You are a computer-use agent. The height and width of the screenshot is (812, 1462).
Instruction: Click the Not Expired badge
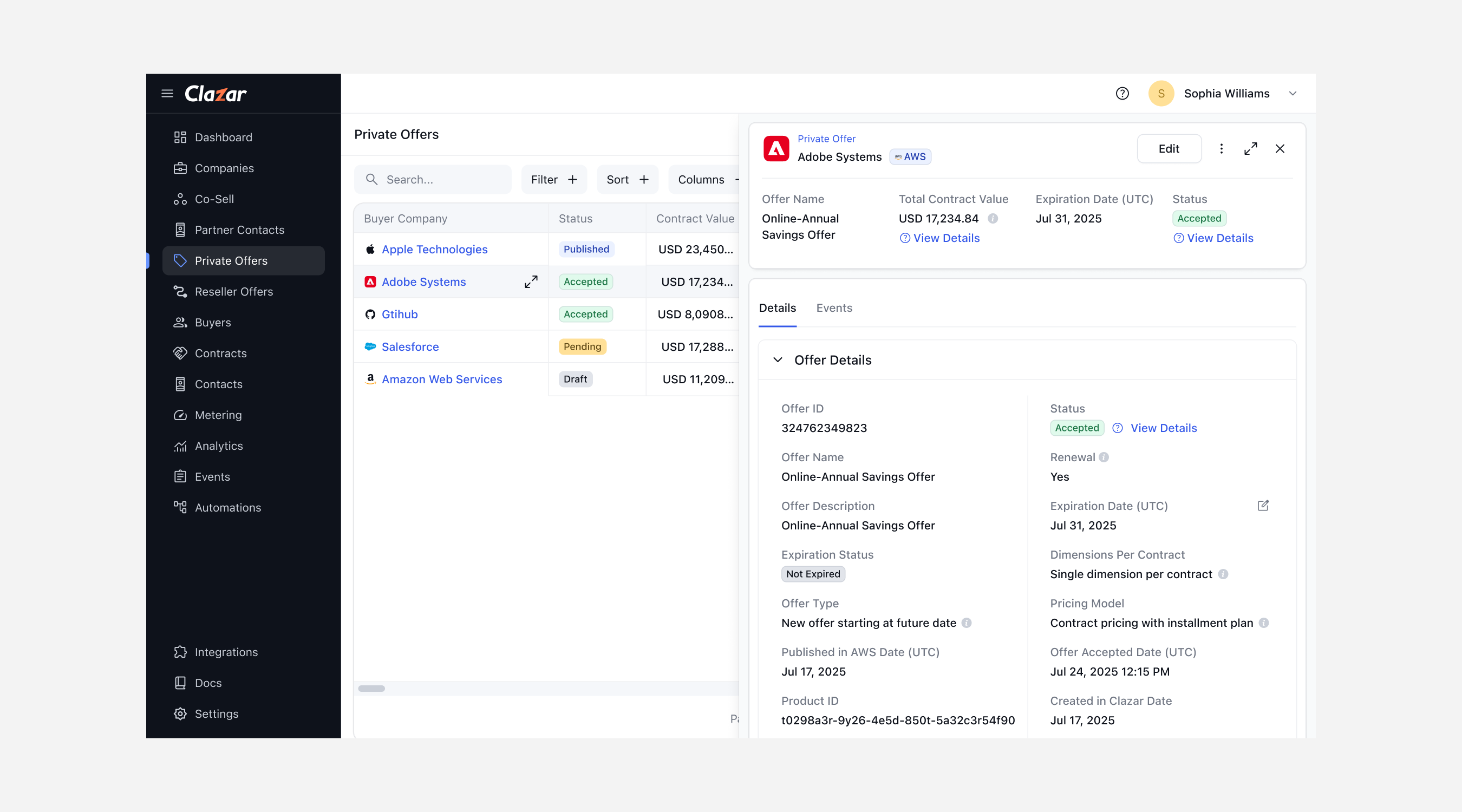(x=813, y=574)
